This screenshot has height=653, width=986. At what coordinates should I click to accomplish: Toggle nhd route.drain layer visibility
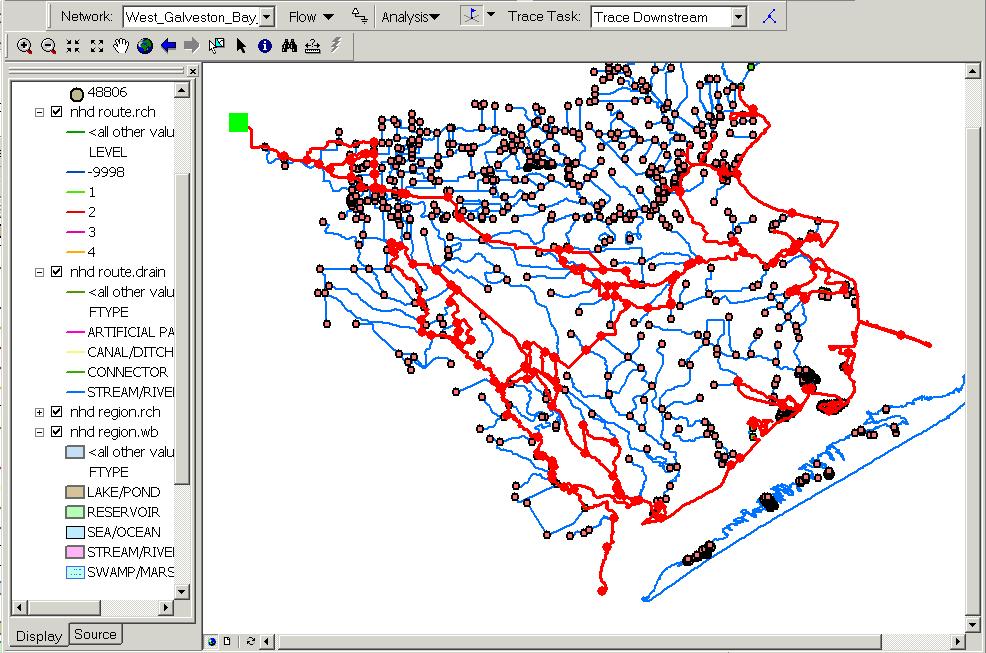click(57, 272)
